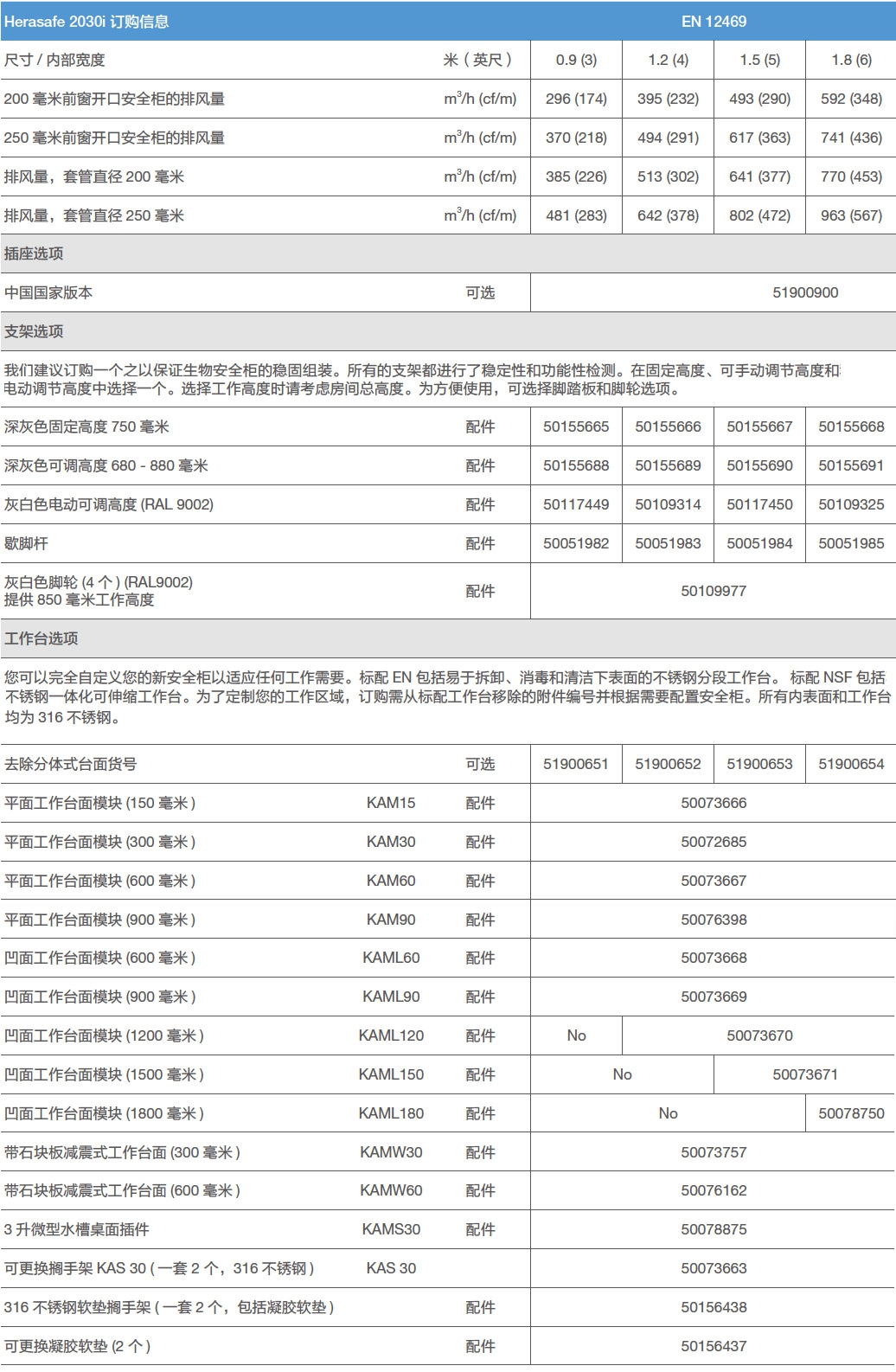Click part number '51900651'
The height and width of the screenshot is (1372, 896).
[576, 764]
